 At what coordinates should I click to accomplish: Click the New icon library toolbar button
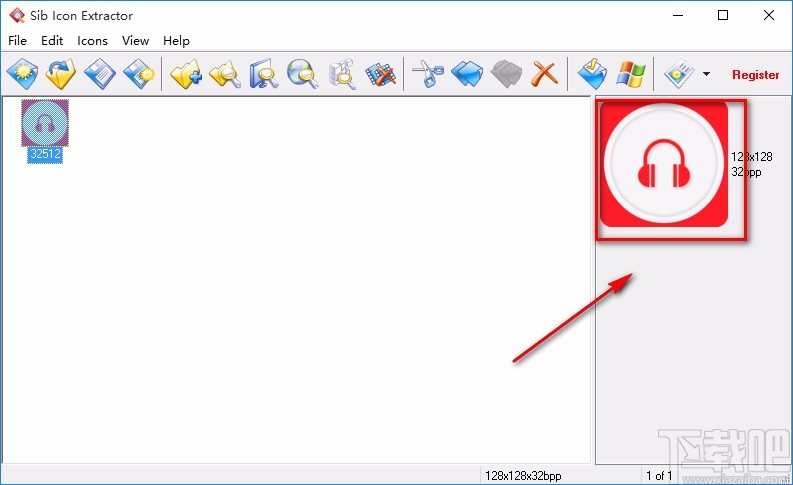point(22,74)
